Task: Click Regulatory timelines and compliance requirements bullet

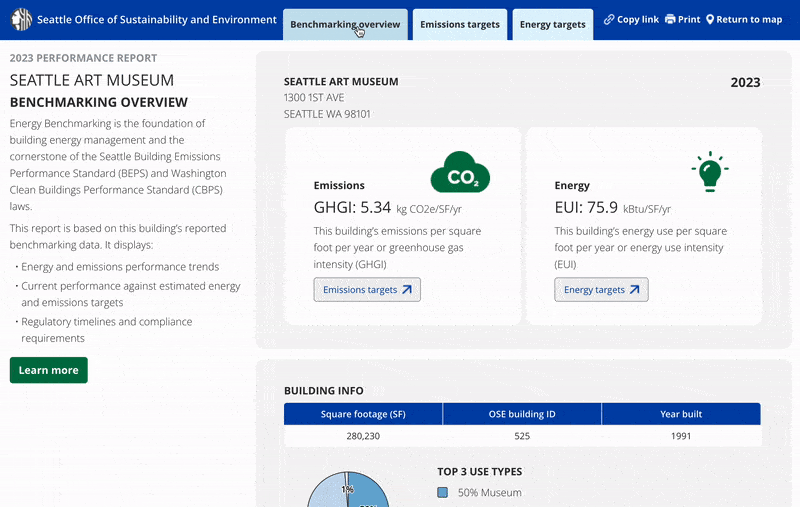Action: pyautogui.click(x=107, y=330)
